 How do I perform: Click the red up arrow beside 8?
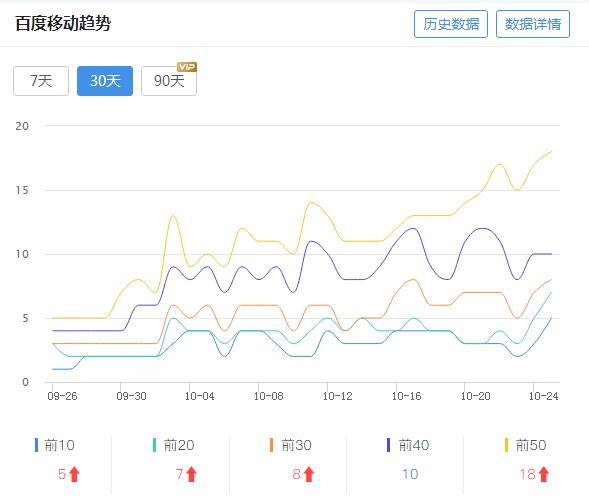[x=309, y=474]
